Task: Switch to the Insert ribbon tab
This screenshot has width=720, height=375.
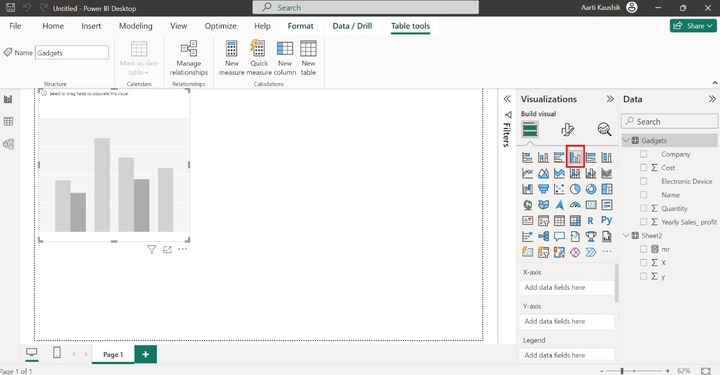Action: [91, 26]
